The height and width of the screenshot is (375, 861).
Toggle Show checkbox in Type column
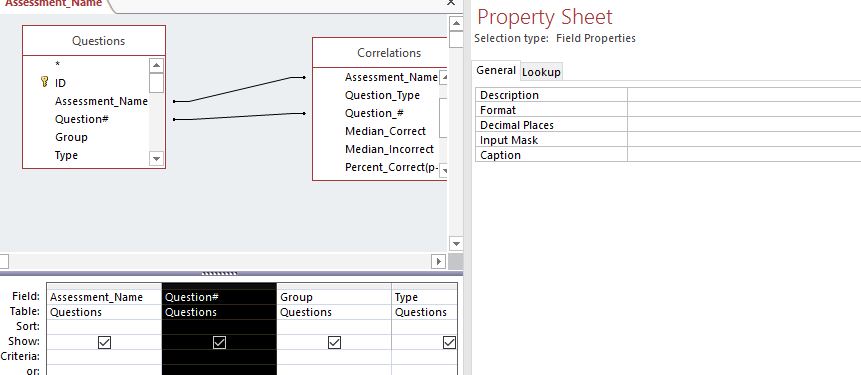[449, 343]
